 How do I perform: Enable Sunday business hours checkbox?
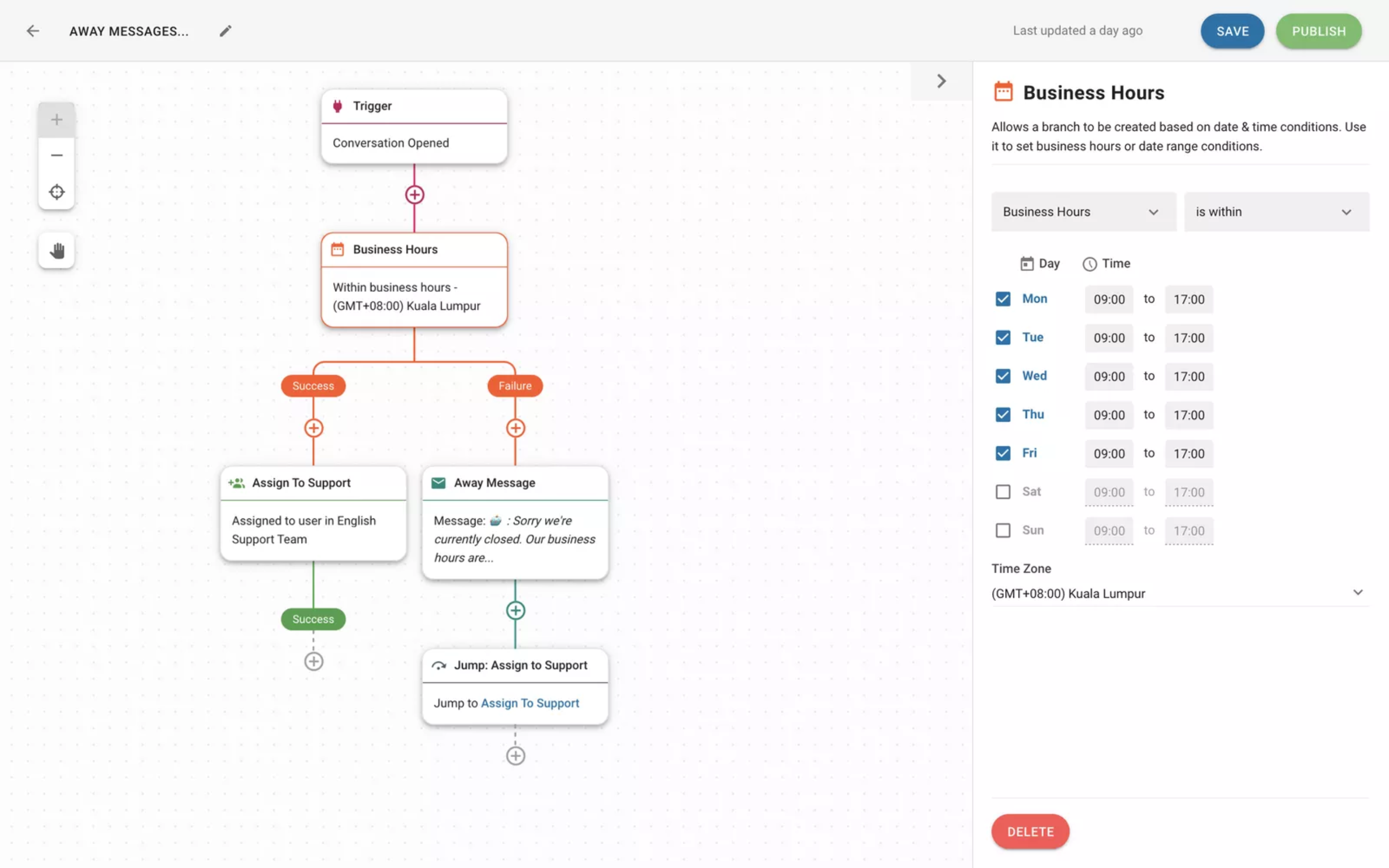pos(1002,531)
